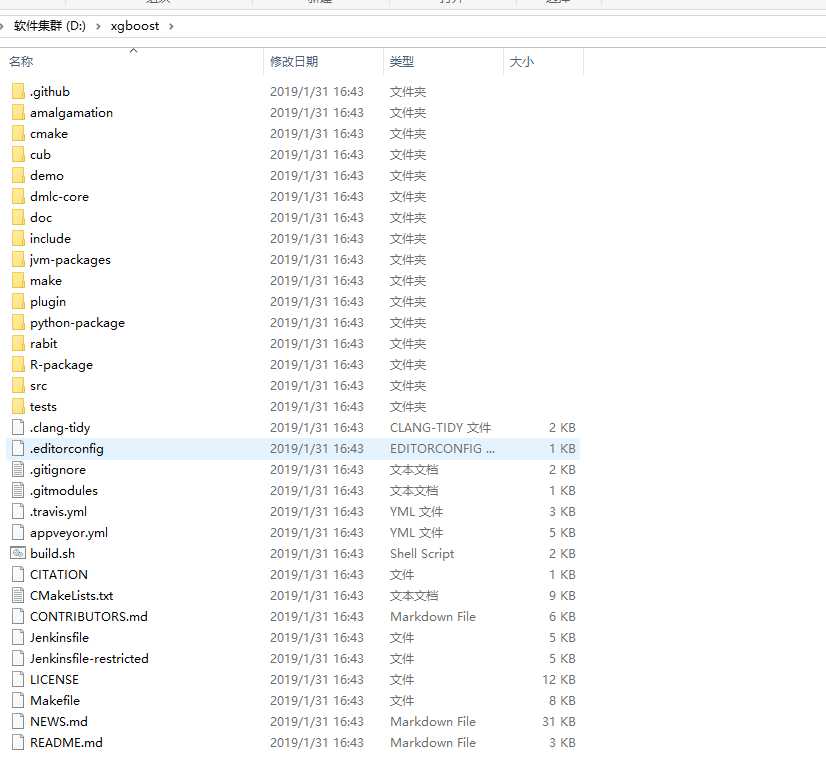Click the .clang-tidy file icon
Screen dimensions: 826x779
coord(18,428)
